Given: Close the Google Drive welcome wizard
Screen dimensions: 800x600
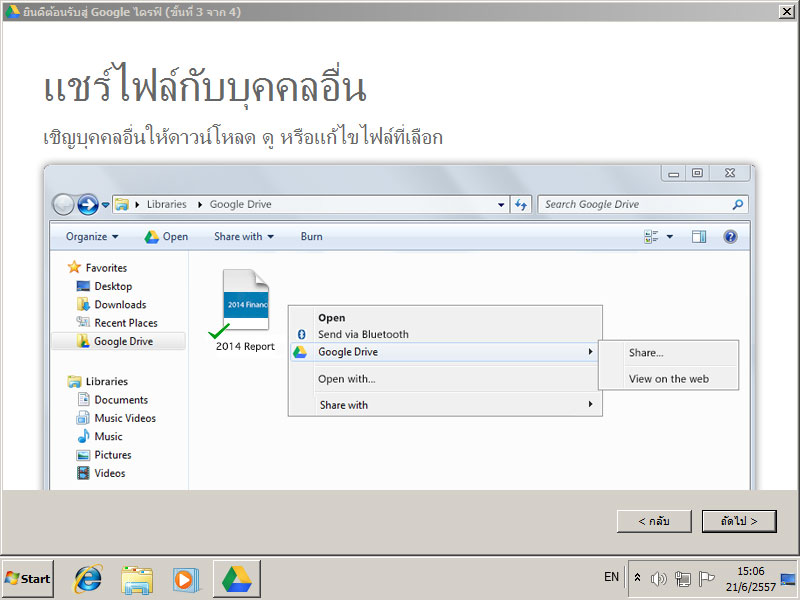Looking at the screenshot, I should click(x=787, y=11).
